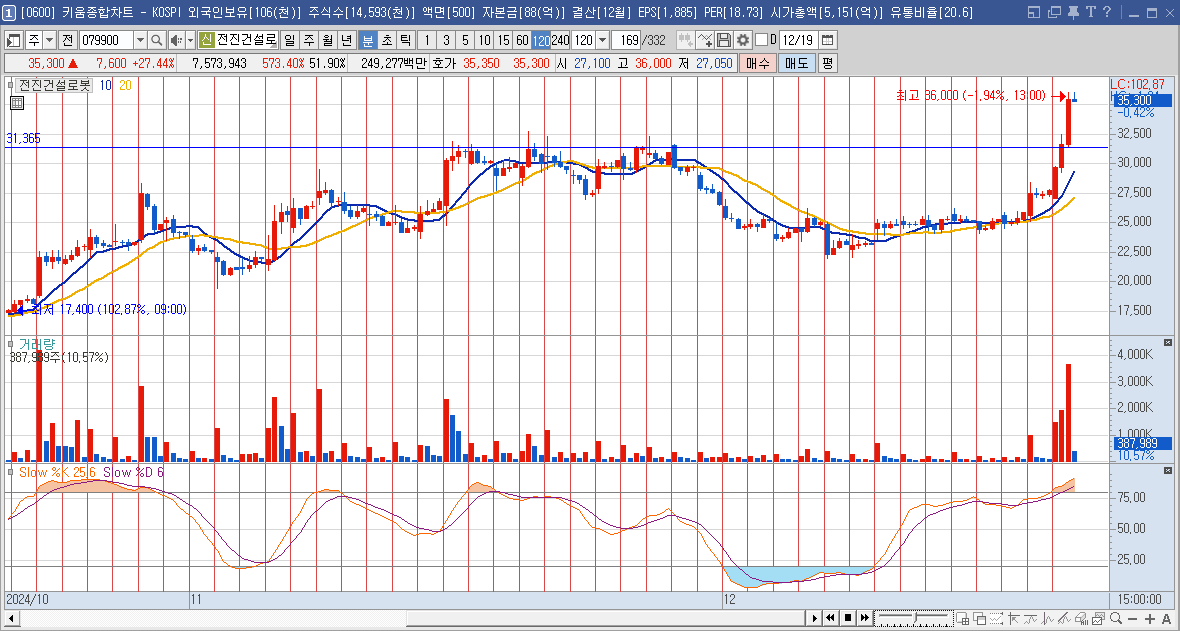
Task: Choose the 1 minute interval button
Action: point(427,40)
